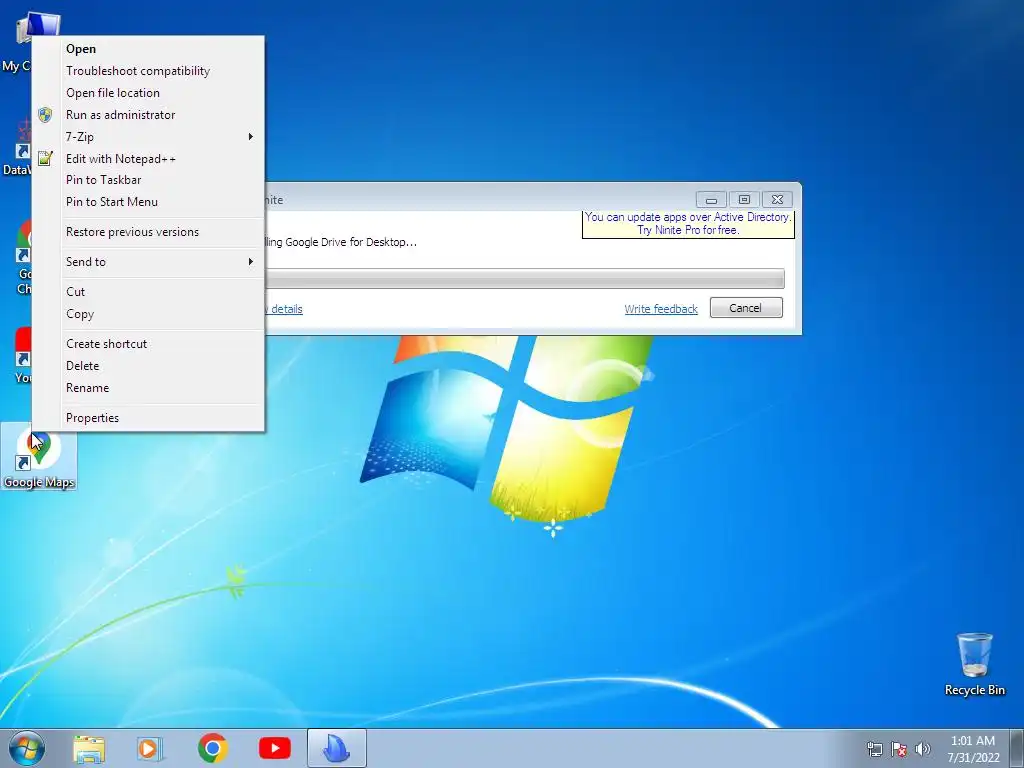Viewport: 1024px width, 768px height.
Task: Open Windows Explorer from the taskbar
Action: (x=89, y=749)
